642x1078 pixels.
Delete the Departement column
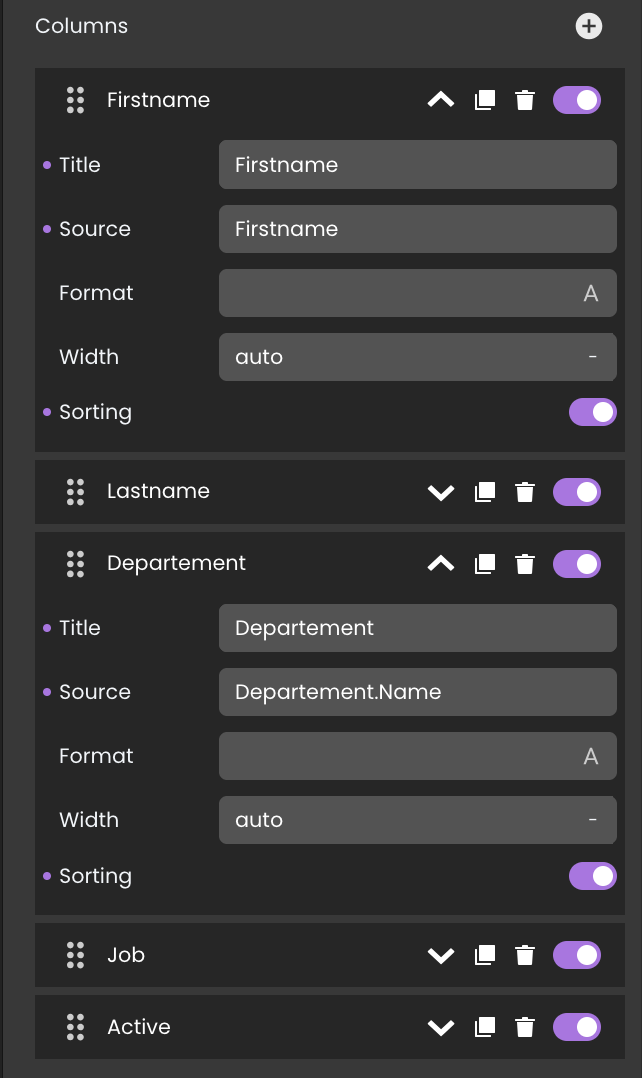tap(524, 564)
